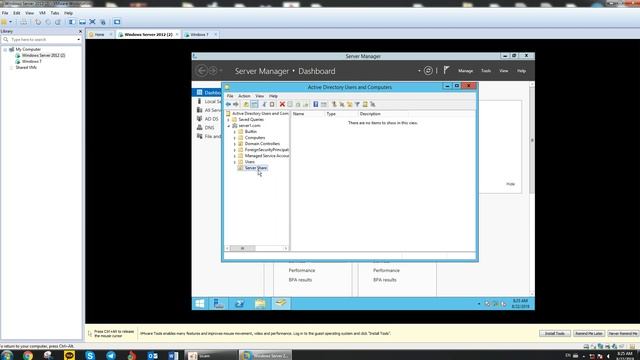640x360 pixels.
Task: Collapse the server1.com domain node
Action: (229, 126)
